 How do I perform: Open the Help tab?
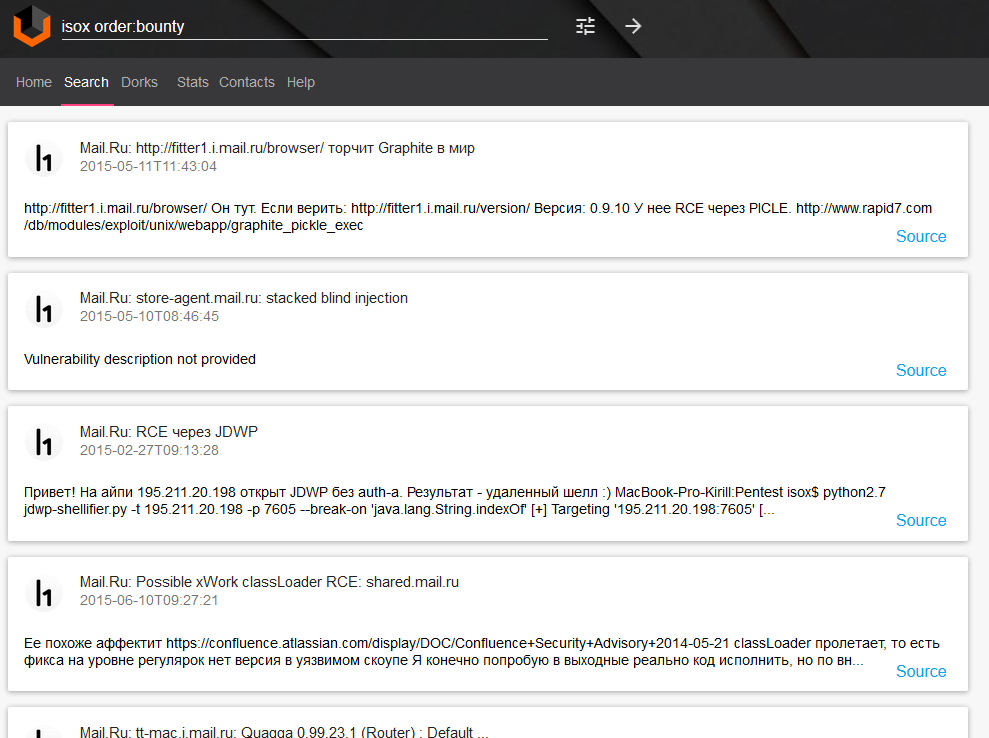[301, 82]
